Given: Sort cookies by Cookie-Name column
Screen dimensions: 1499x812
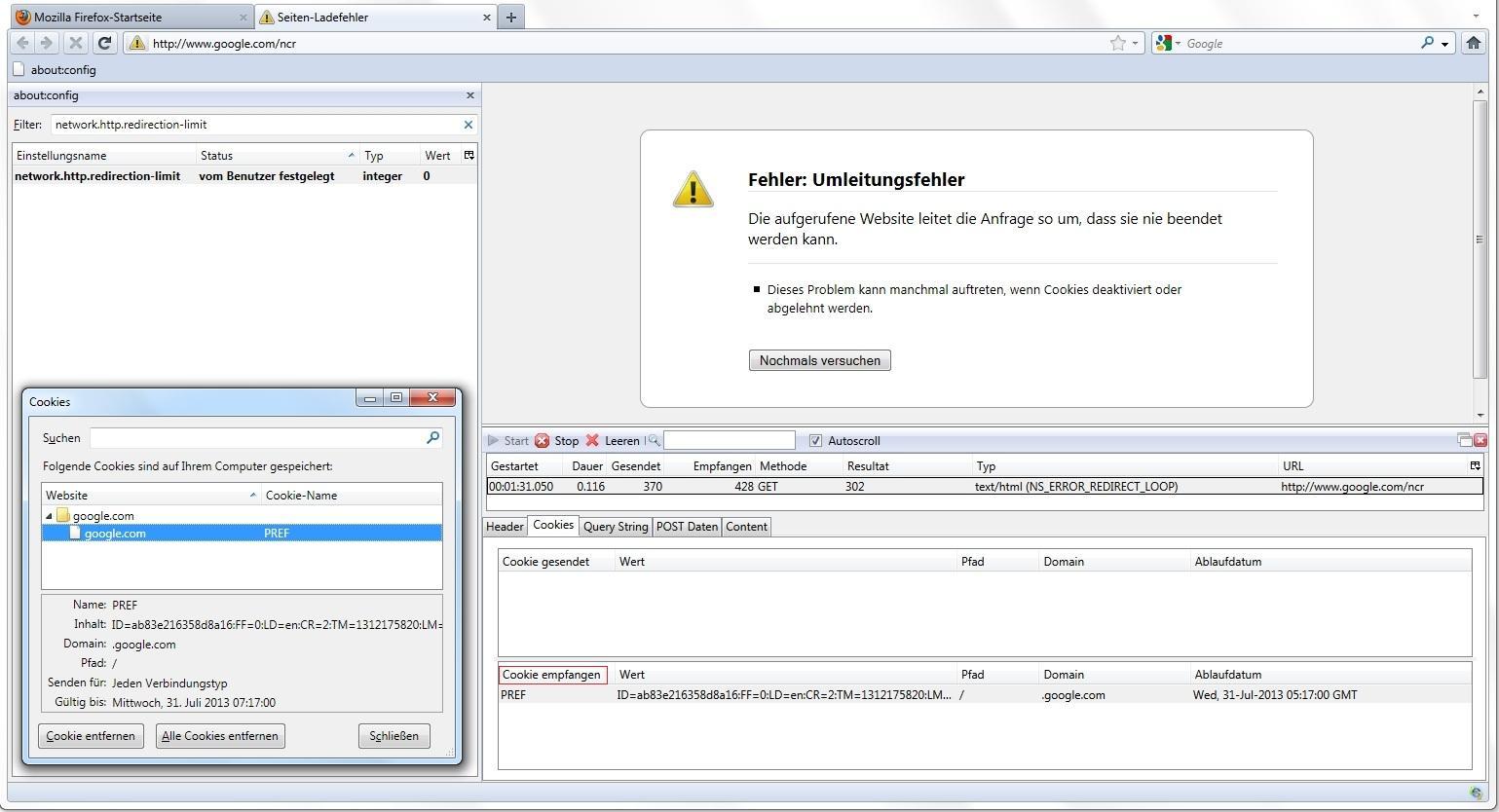Looking at the screenshot, I should tap(352, 496).
